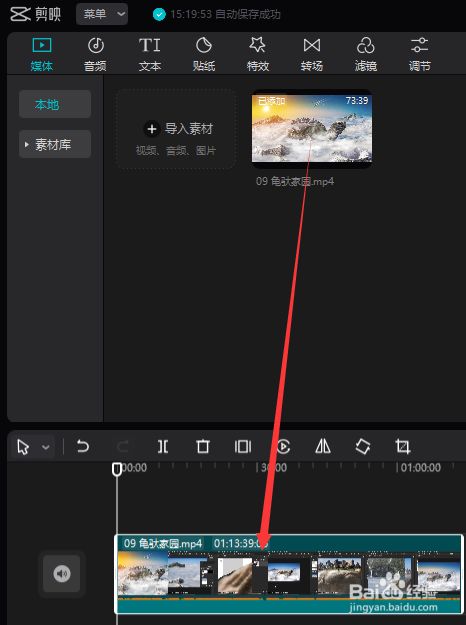Select the 本地 local tab
Screen dimensions: 466x625
pyautogui.click(x=55, y=104)
